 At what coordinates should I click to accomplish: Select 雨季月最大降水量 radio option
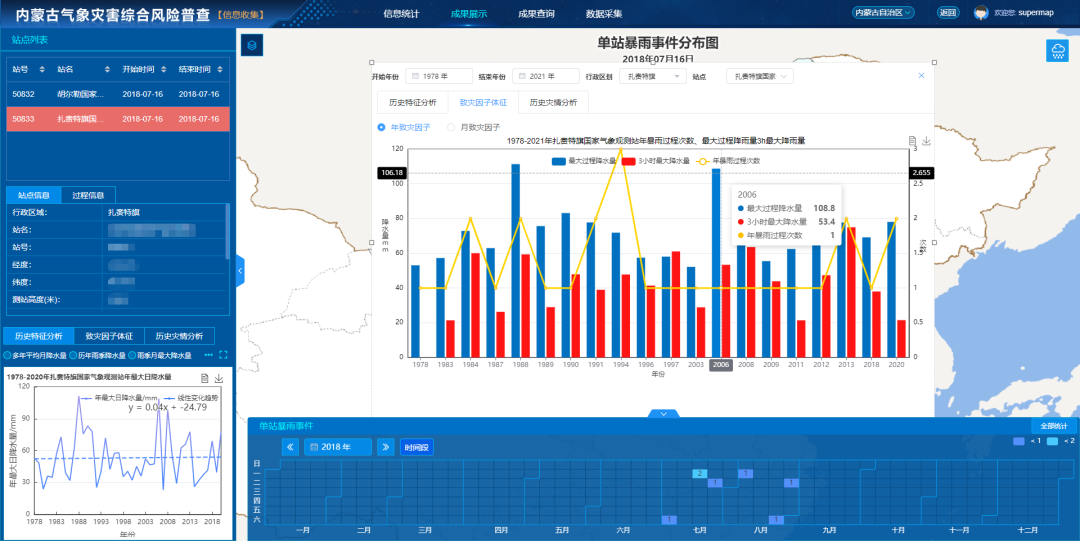coord(160,356)
